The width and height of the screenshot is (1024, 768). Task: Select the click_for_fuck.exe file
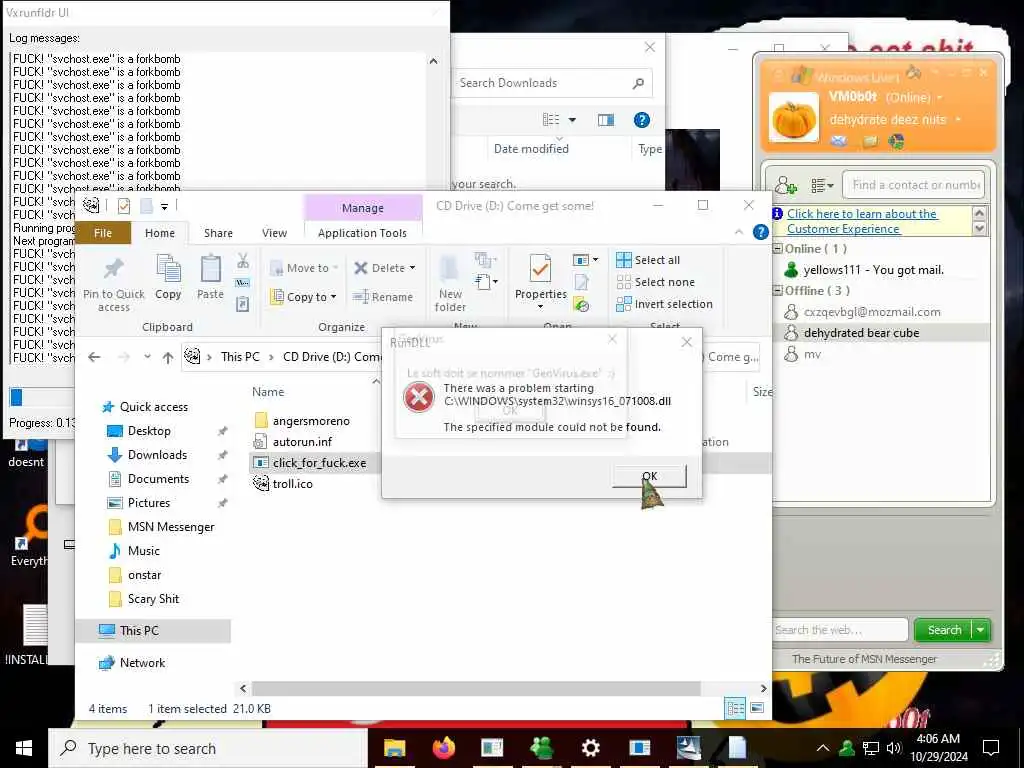point(319,462)
